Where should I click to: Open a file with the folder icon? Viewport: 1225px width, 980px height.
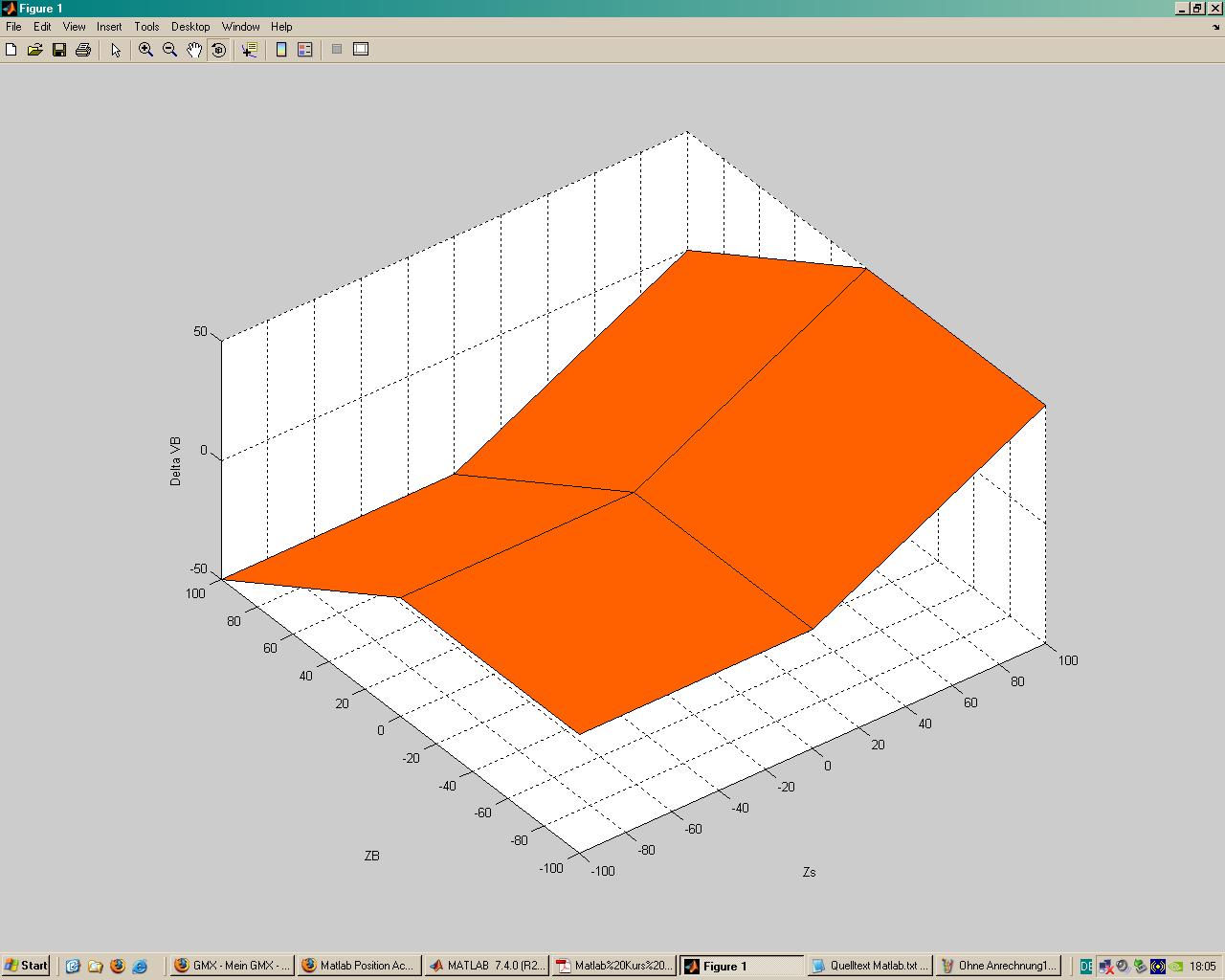click(35, 50)
